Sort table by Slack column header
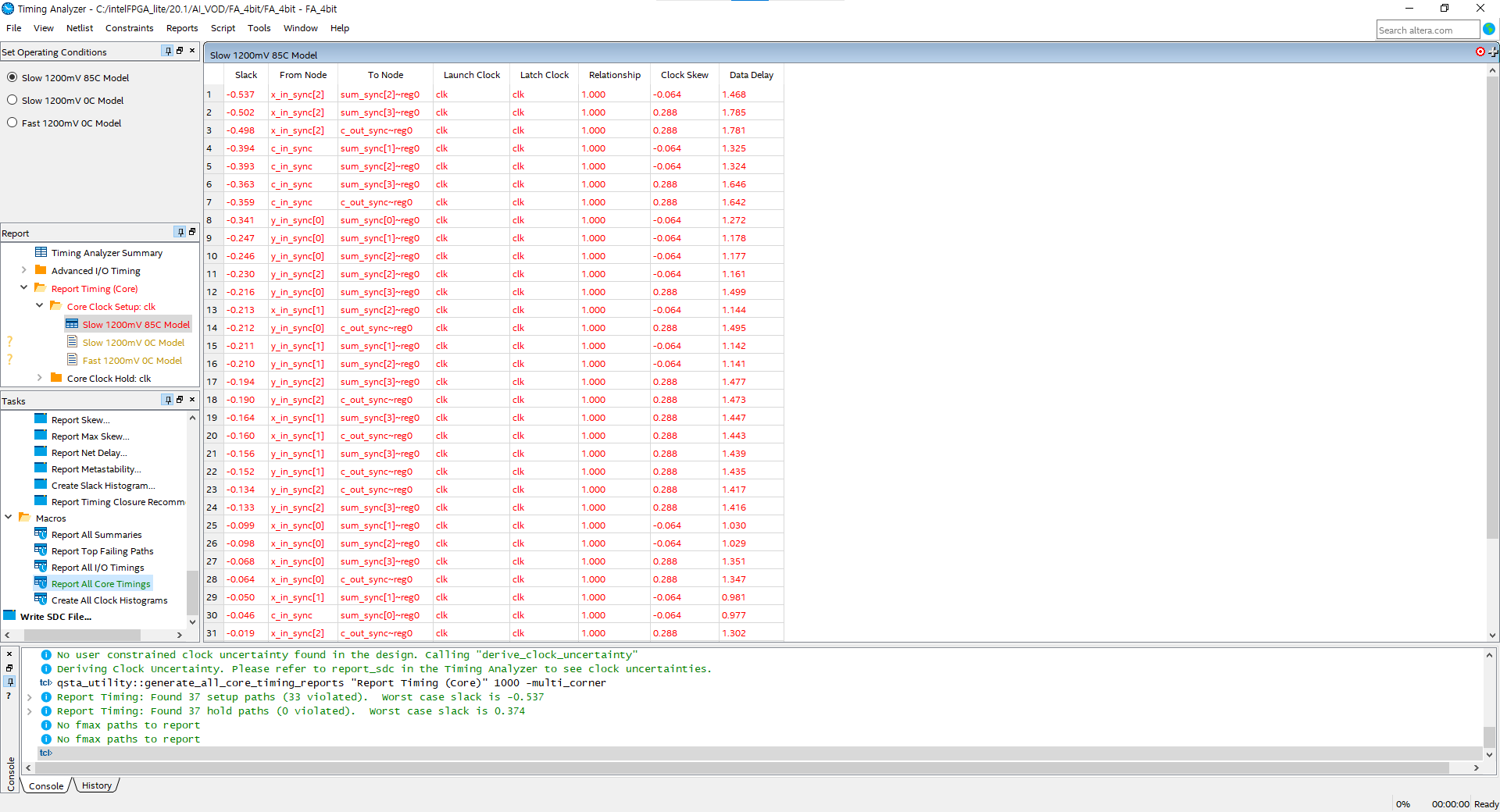Viewport: 1500px width, 812px height. click(245, 75)
